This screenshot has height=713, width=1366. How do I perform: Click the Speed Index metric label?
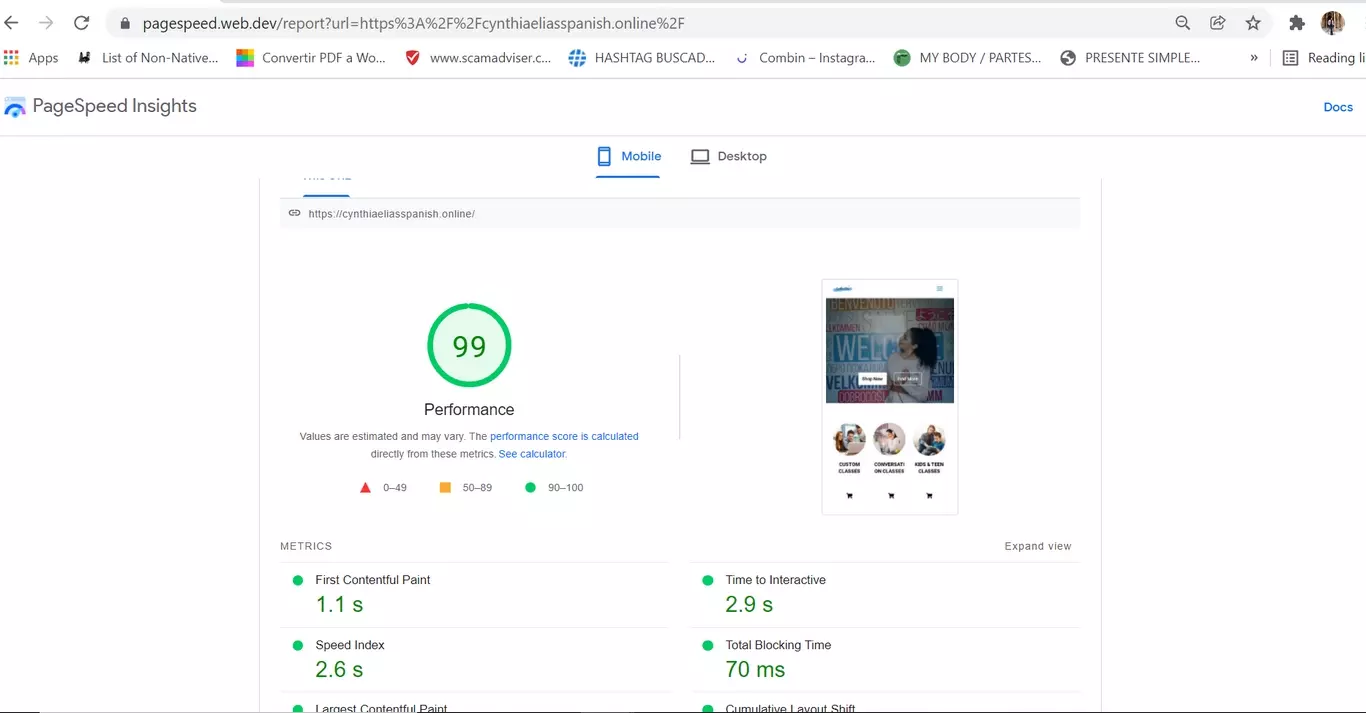pyautogui.click(x=350, y=645)
